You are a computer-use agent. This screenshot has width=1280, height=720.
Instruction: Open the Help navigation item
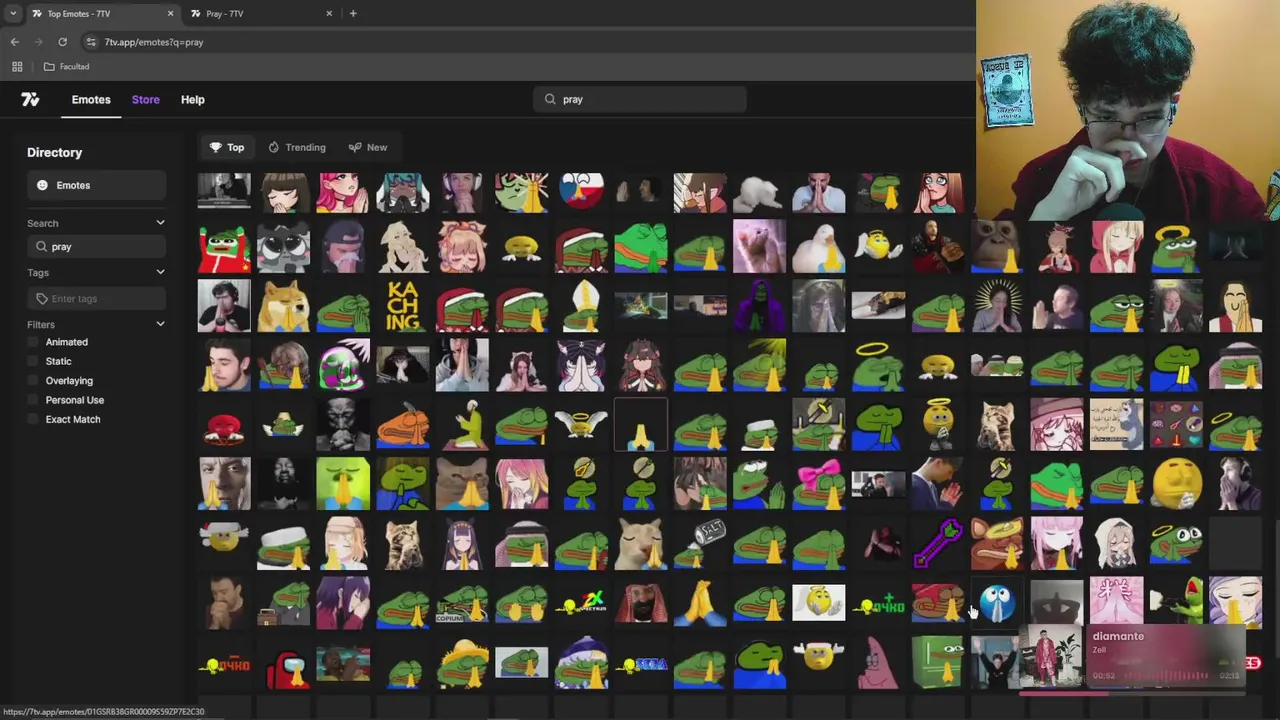[193, 99]
